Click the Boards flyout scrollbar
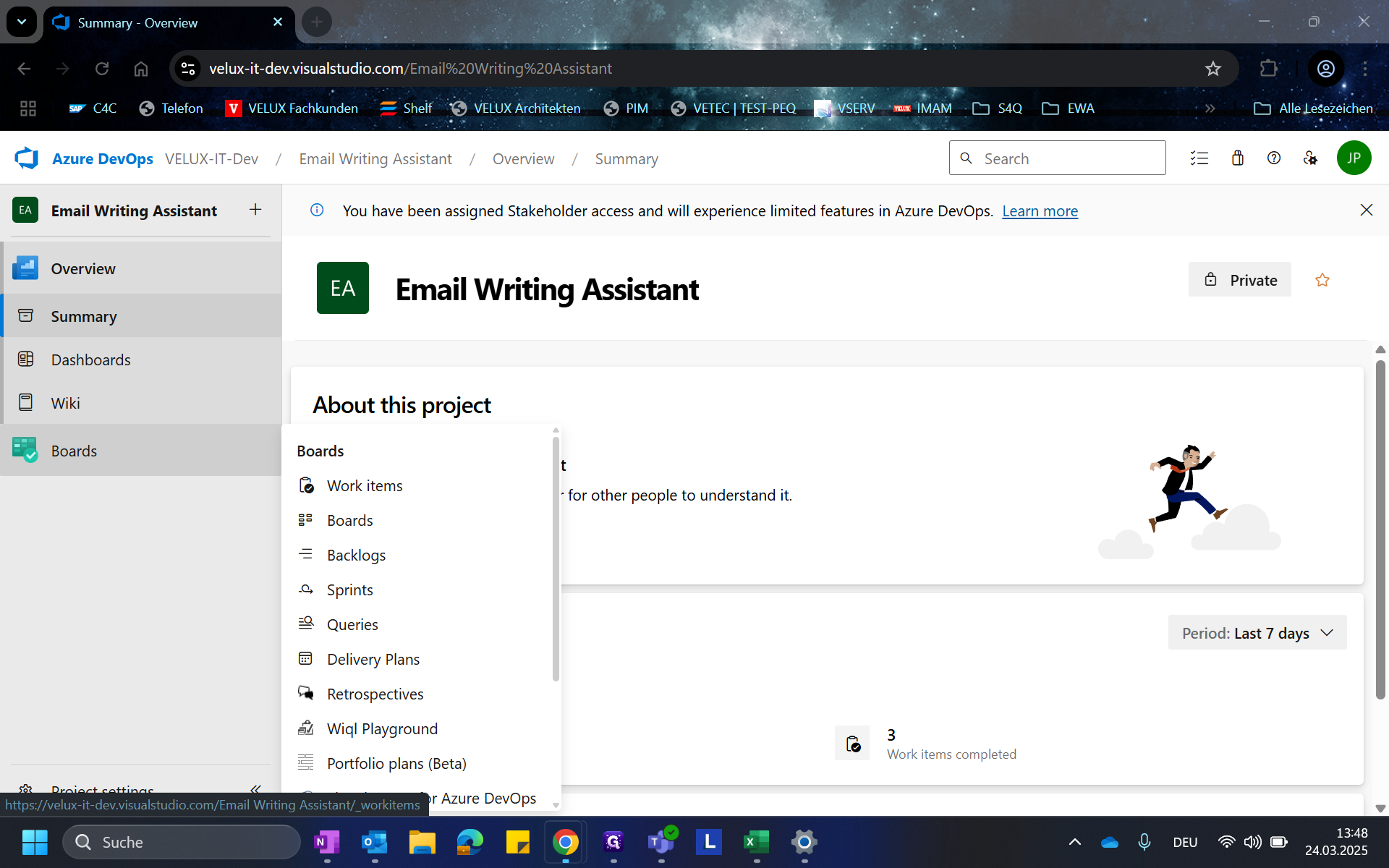 pyautogui.click(x=556, y=558)
